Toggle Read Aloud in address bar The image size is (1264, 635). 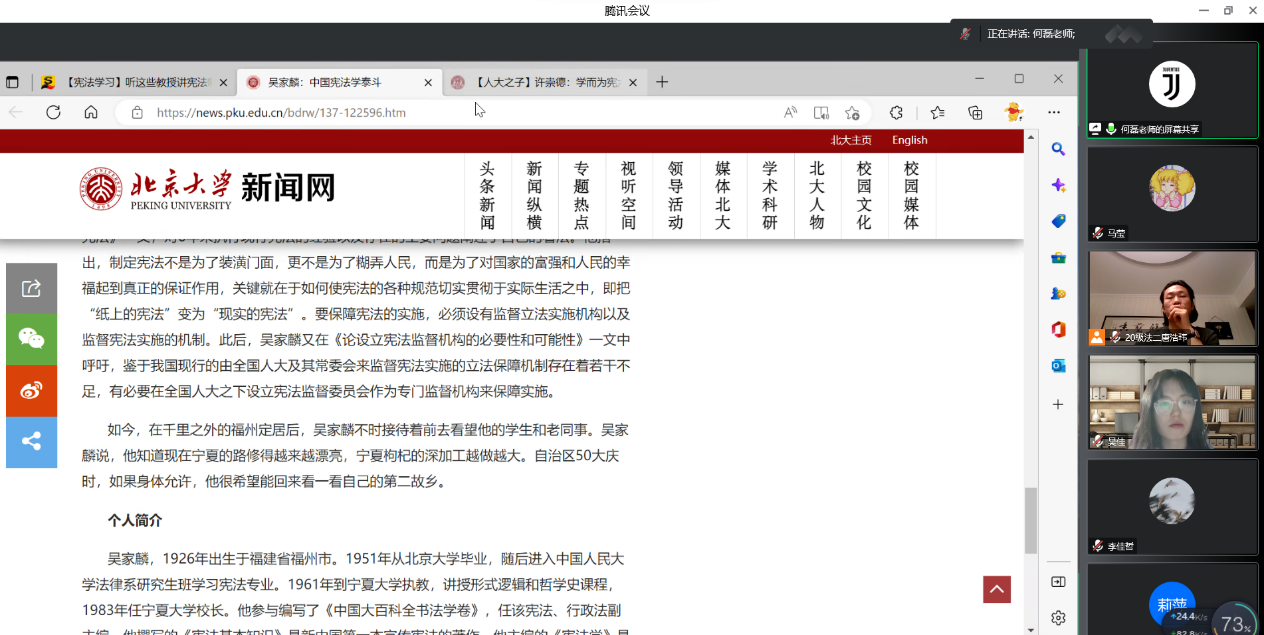[x=790, y=113]
